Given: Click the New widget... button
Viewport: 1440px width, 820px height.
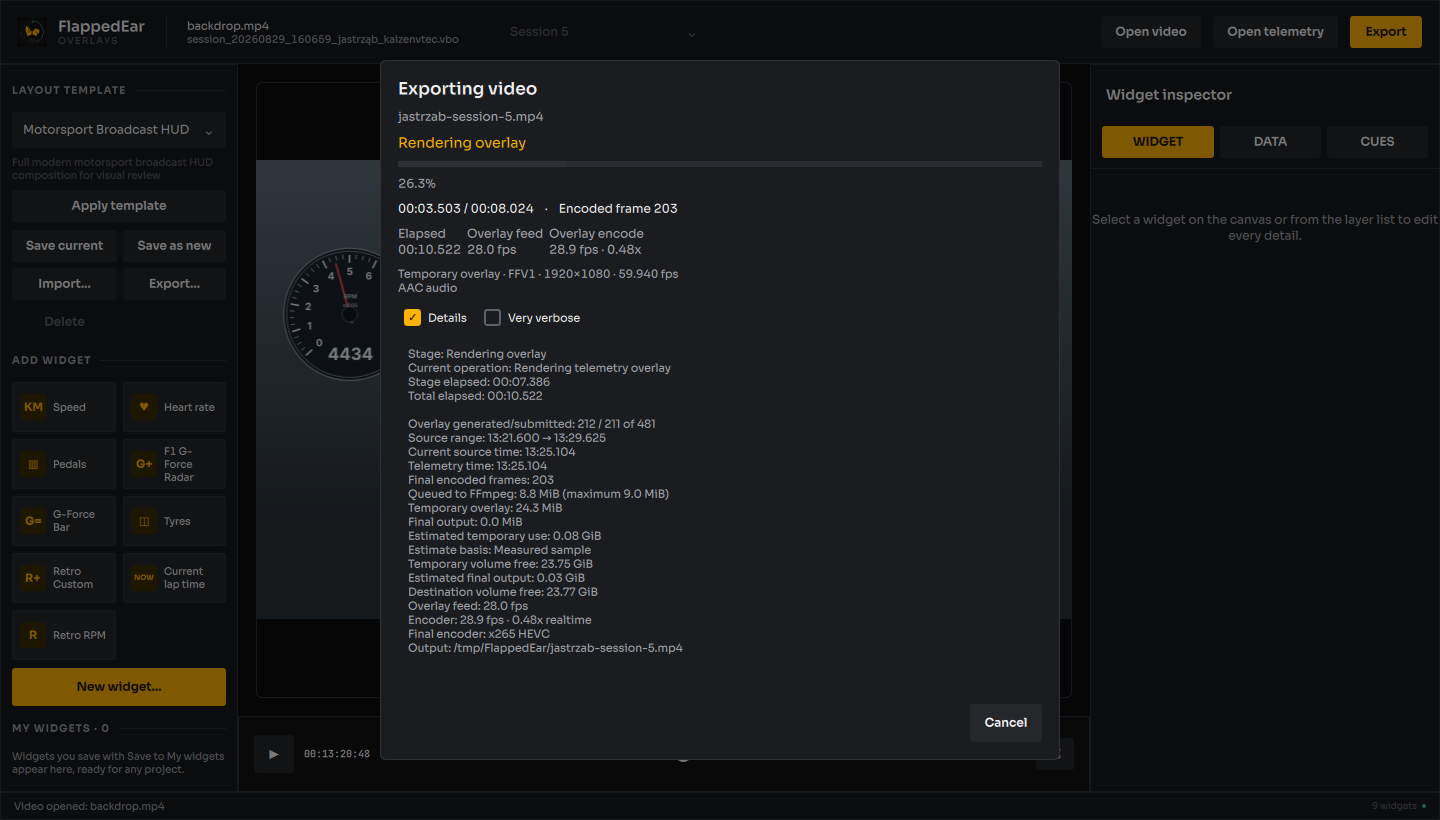Looking at the screenshot, I should pyautogui.click(x=119, y=687).
